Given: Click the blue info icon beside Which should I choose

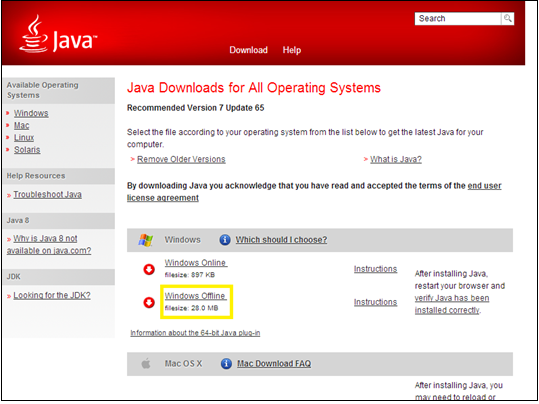Looking at the screenshot, I should coord(225,240).
